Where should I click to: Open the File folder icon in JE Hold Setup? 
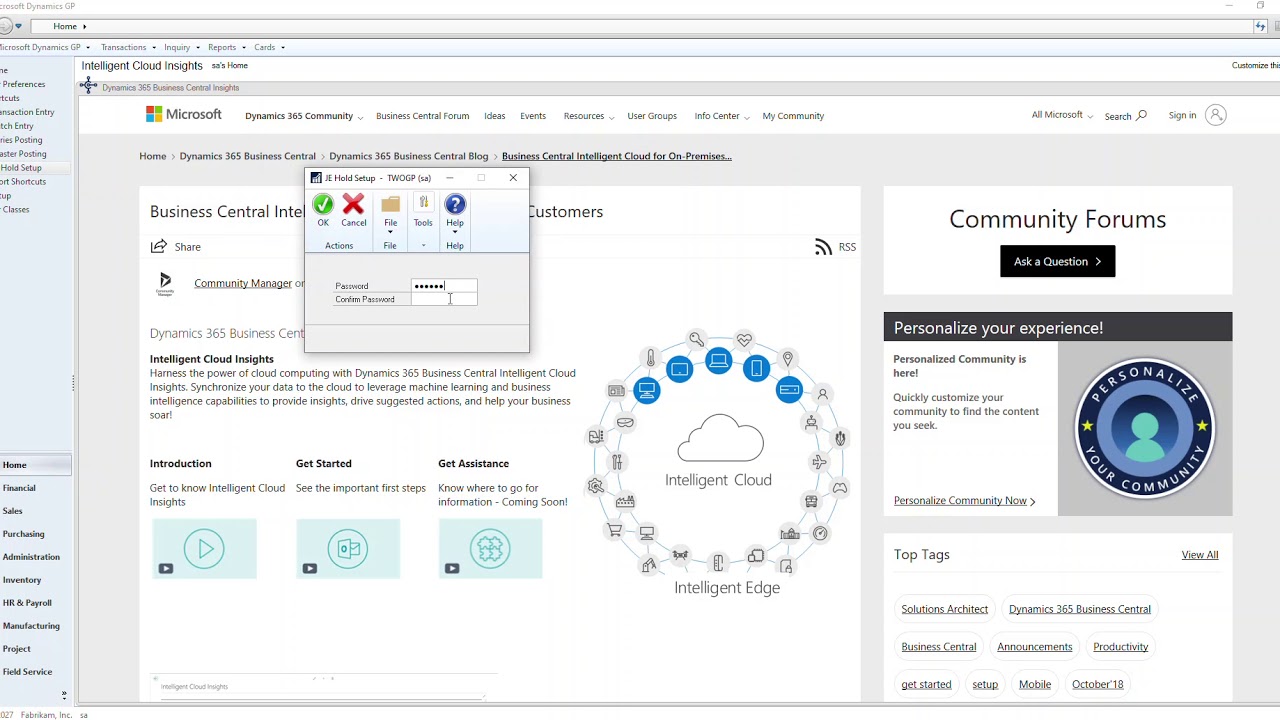point(390,204)
